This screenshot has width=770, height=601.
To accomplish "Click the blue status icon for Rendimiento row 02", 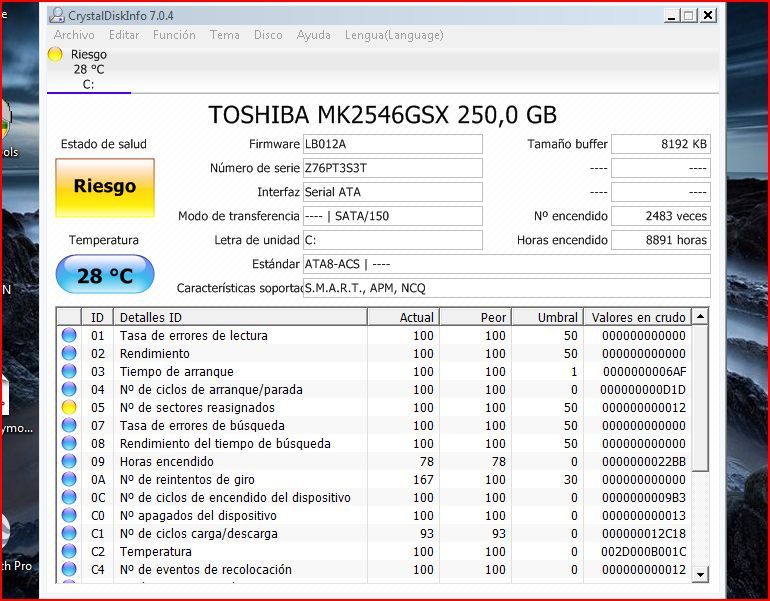I will tap(69, 354).
